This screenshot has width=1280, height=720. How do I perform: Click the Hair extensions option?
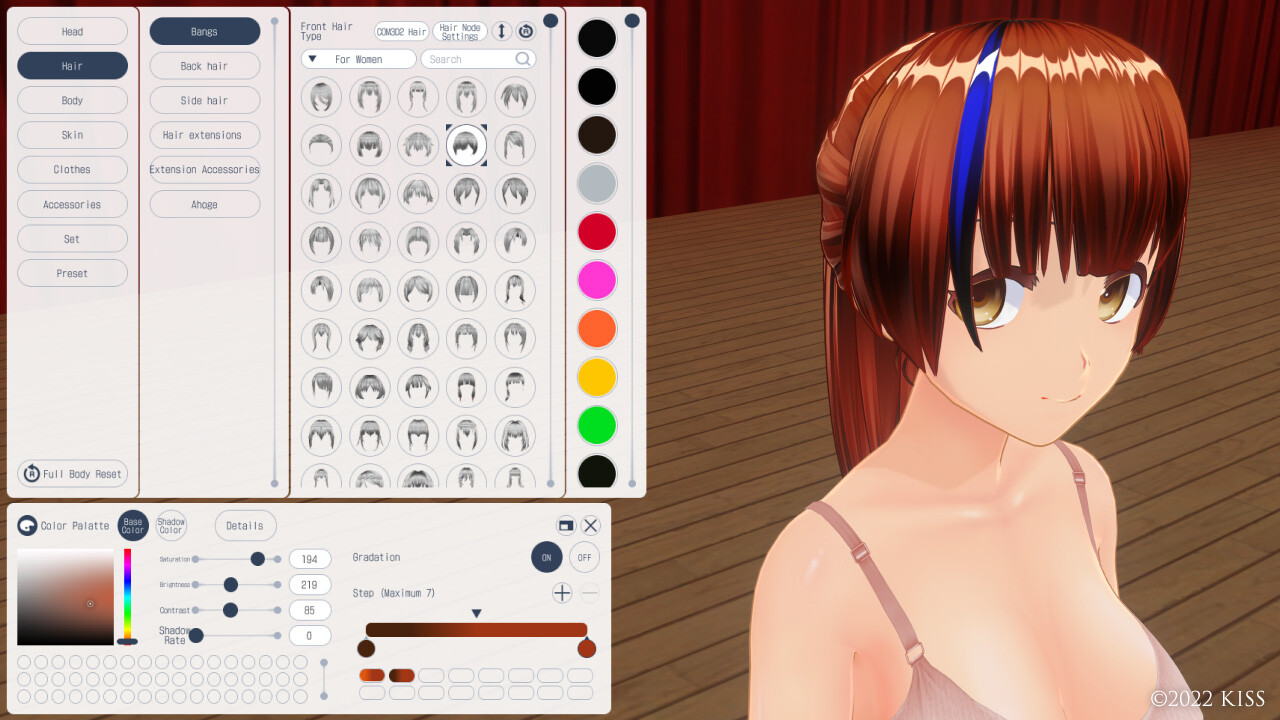[204, 134]
